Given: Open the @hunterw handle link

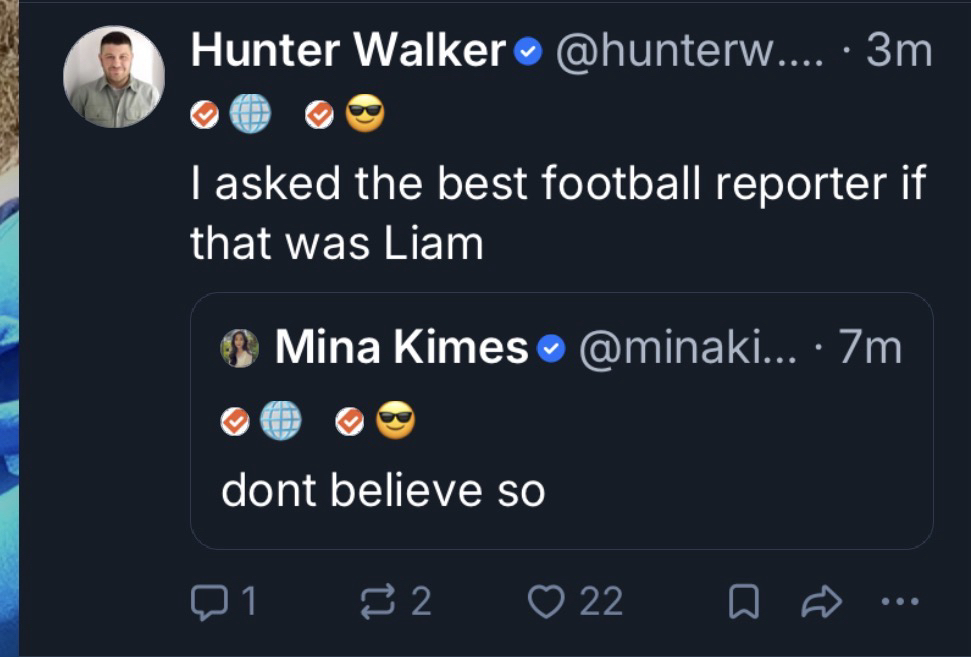Looking at the screenshot, I should [690, 50].
